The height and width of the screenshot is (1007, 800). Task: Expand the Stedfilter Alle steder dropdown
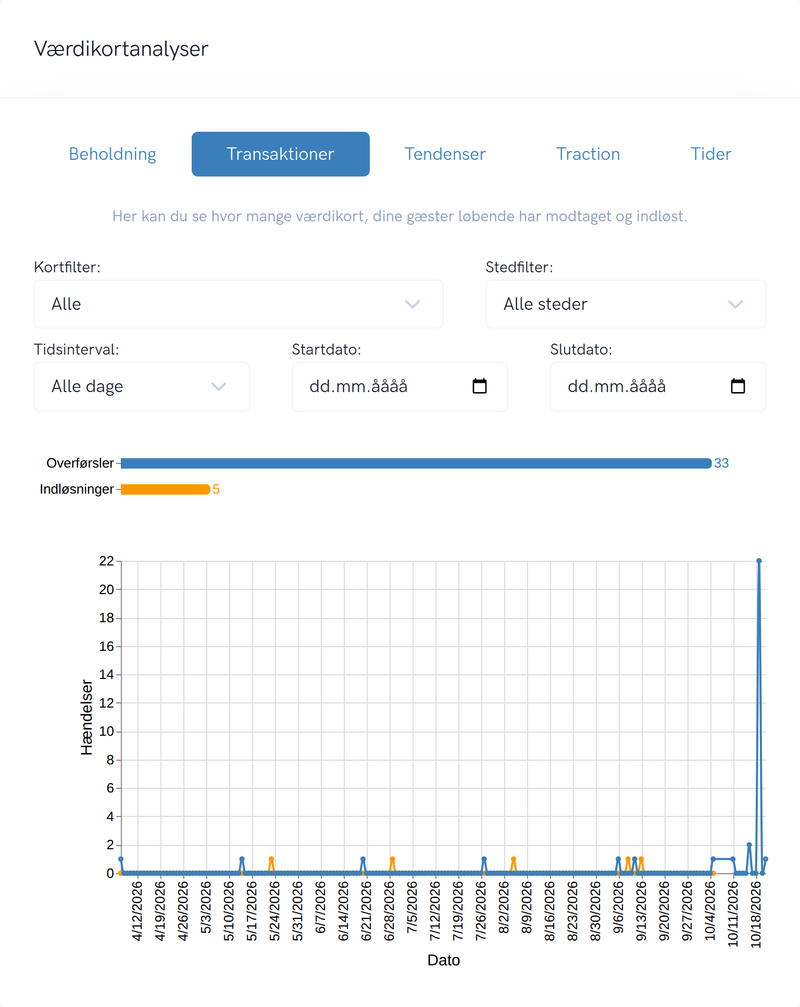coord(625,304)
